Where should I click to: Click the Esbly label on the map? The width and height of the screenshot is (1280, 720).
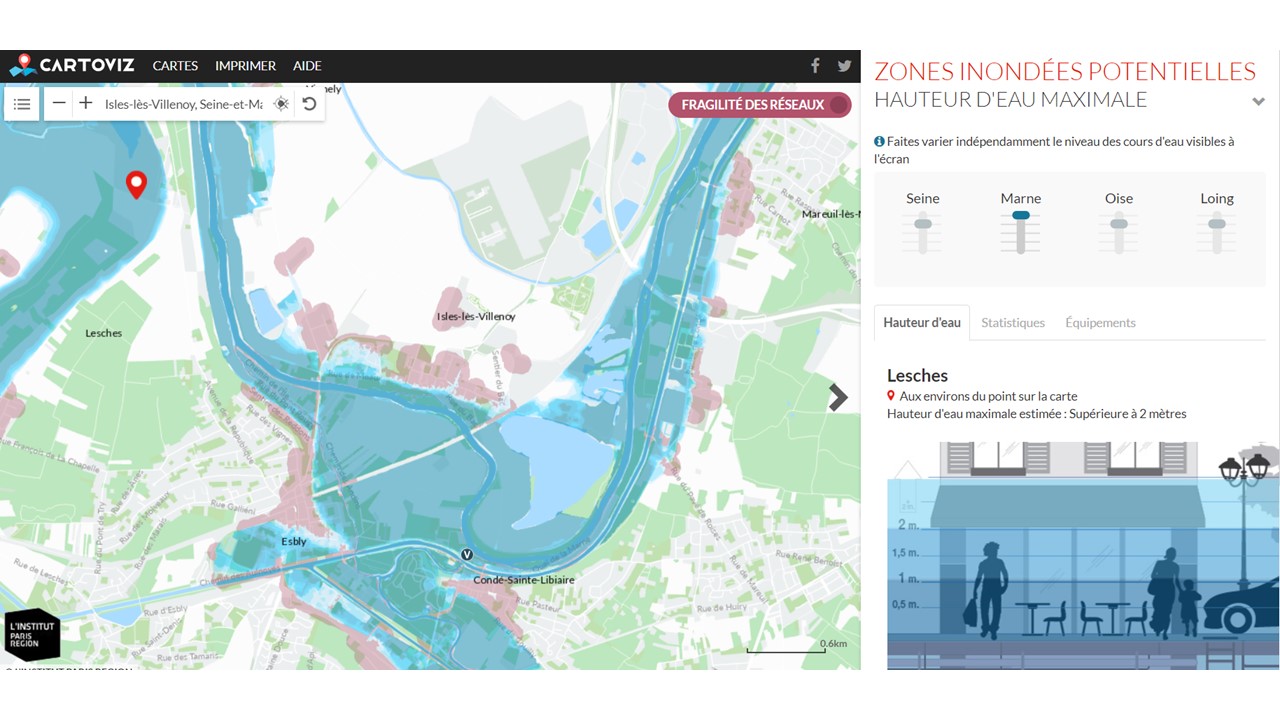[x=294, y=541]
